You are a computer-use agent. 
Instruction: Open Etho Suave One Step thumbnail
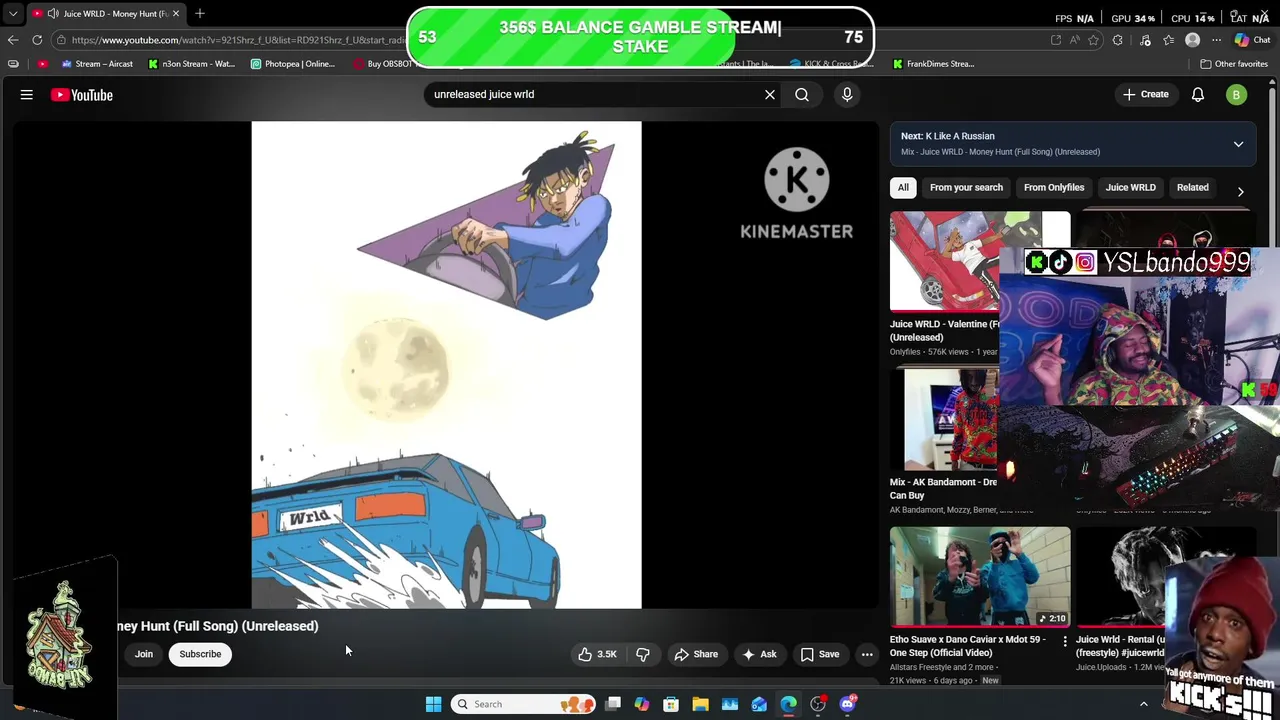980,577
